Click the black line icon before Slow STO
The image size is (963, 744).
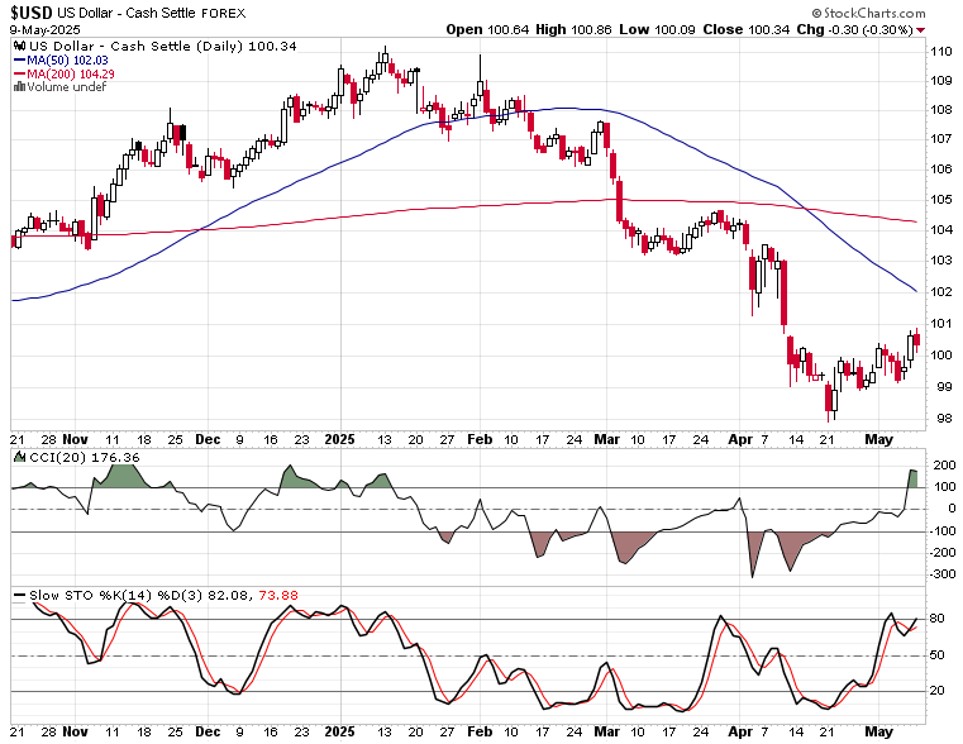tap(20, 595)
